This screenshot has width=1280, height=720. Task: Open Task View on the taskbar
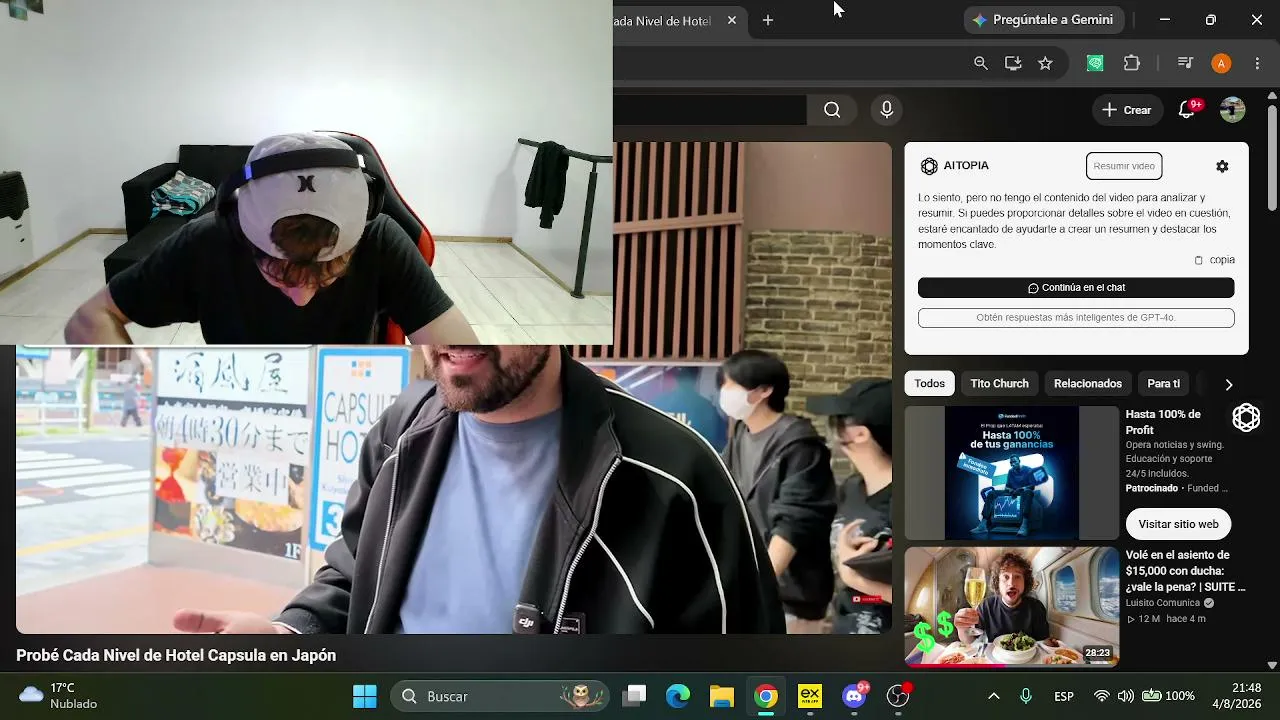pyautogui.click(x=634, y=696)
